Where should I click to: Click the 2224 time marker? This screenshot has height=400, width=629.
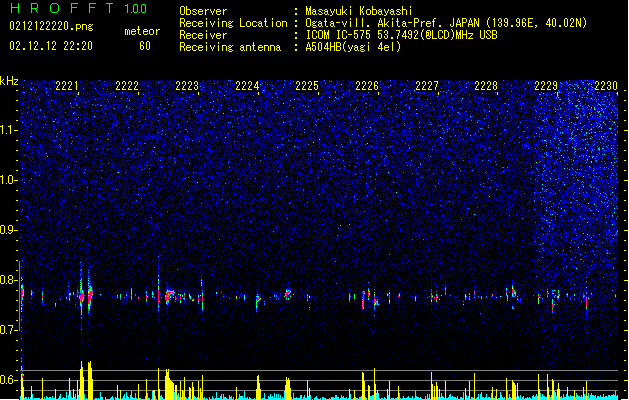[247, 86]
